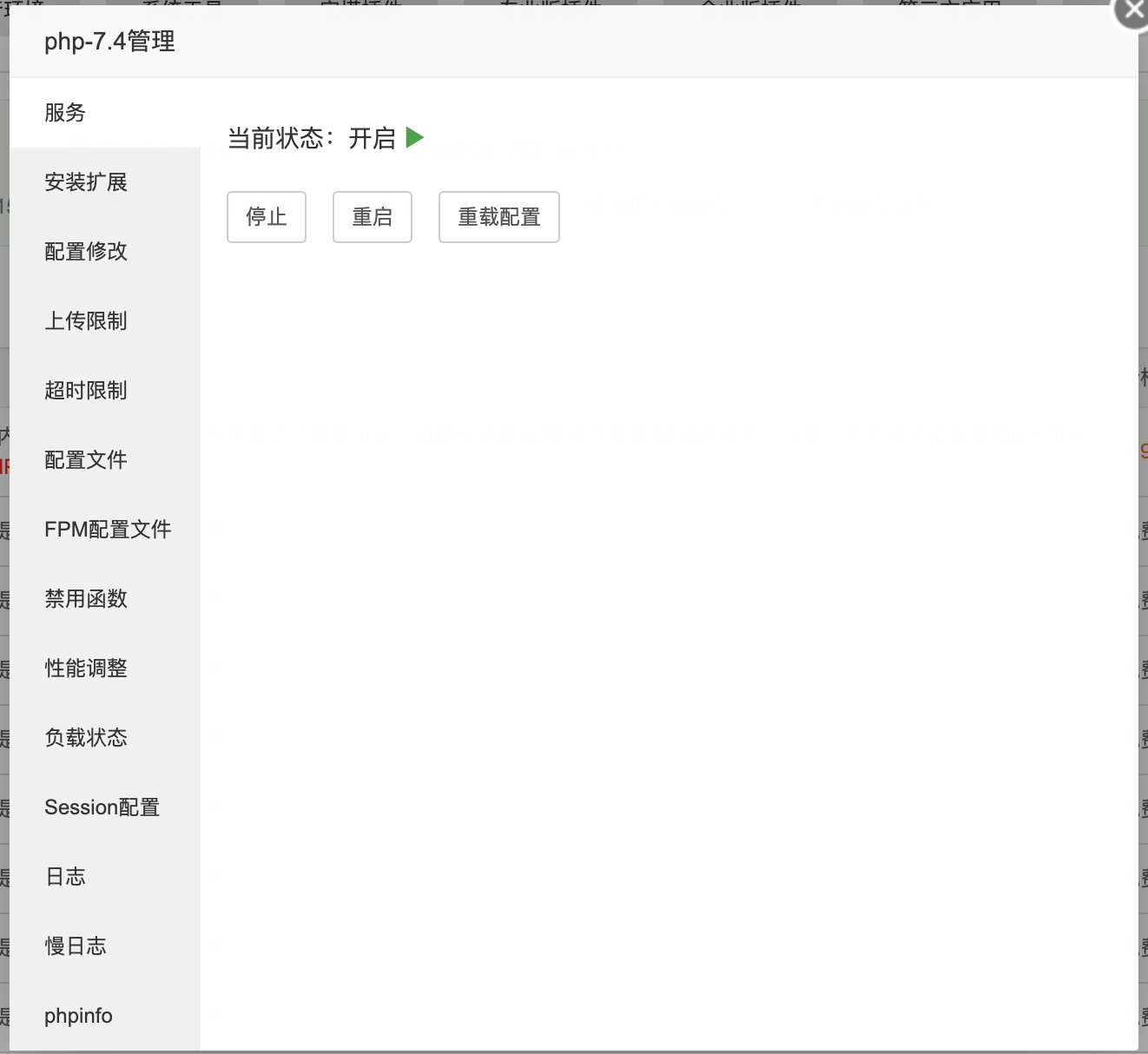Viewport: 1148px width, 1054px height.
Task: Restart PHP with 重启 button
Action: (x=373, y=217)
